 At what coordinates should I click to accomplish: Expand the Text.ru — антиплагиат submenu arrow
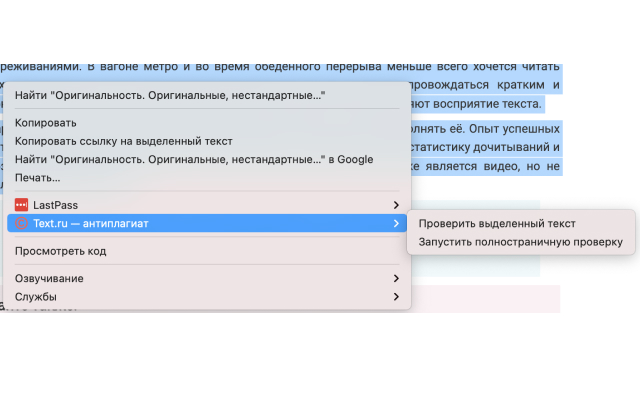[x=396, y=223]
